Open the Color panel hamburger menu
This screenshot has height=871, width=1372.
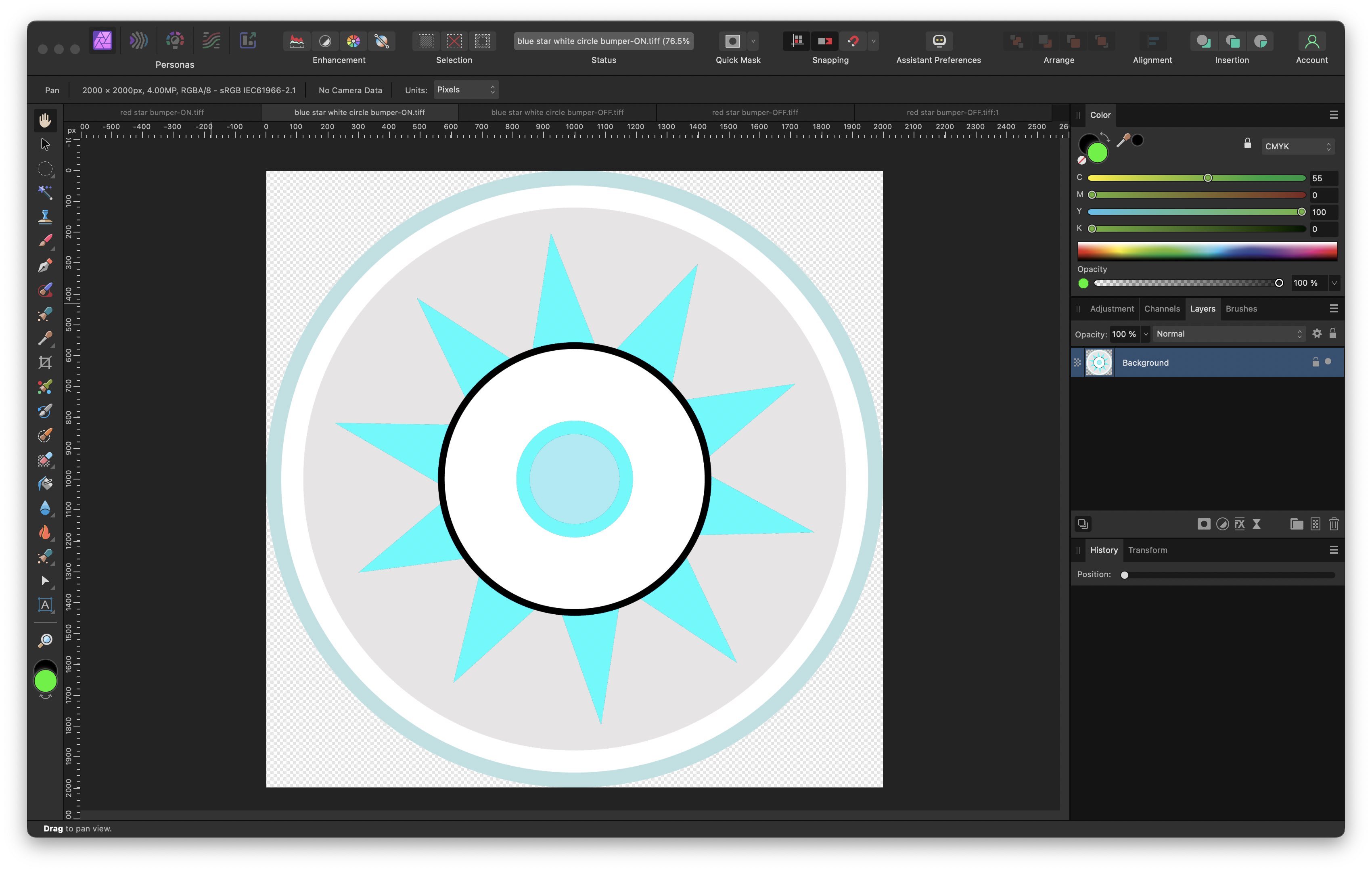click(1334, 115)
